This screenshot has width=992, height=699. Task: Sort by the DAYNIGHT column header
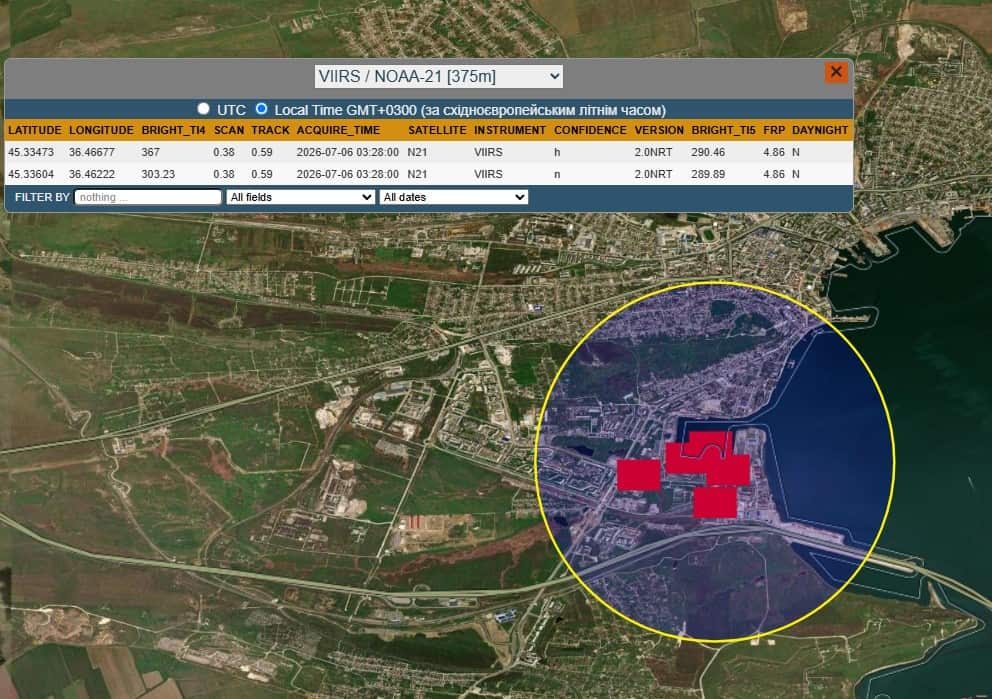pyautogui.click(x=820, y=130)
